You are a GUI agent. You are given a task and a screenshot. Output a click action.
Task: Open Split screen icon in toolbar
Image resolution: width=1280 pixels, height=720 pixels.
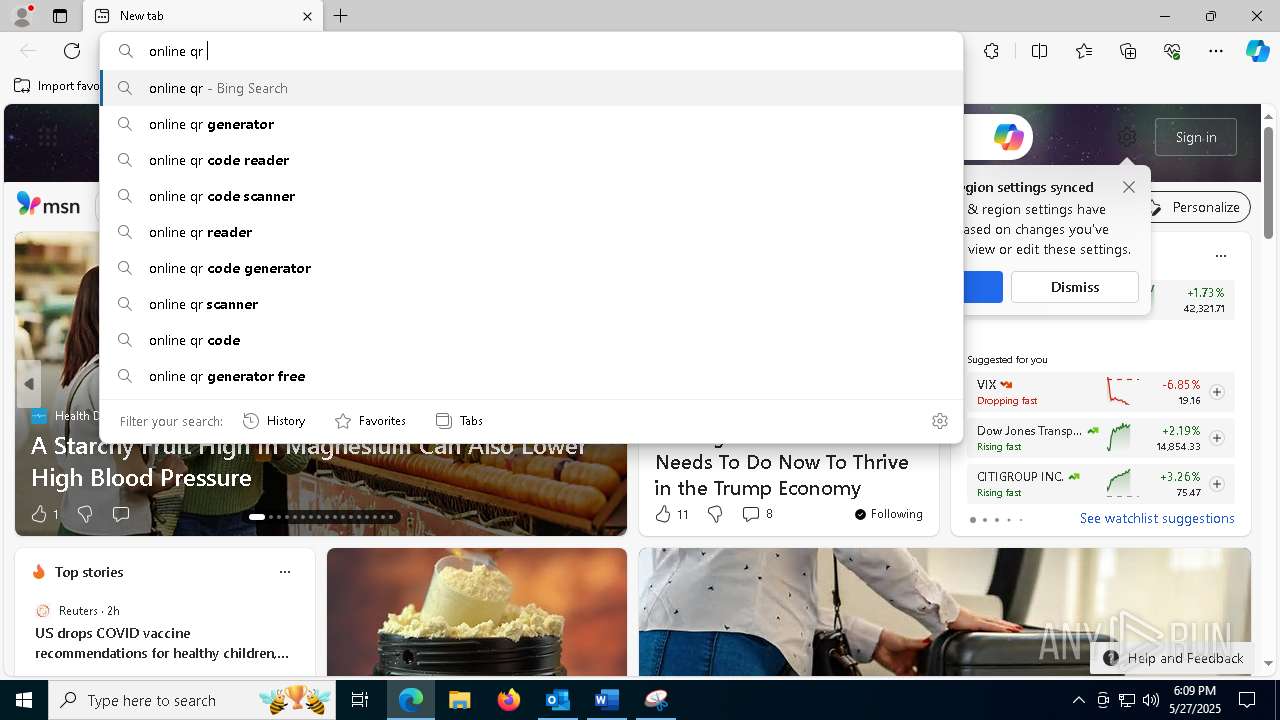[x=1039, y=51]
